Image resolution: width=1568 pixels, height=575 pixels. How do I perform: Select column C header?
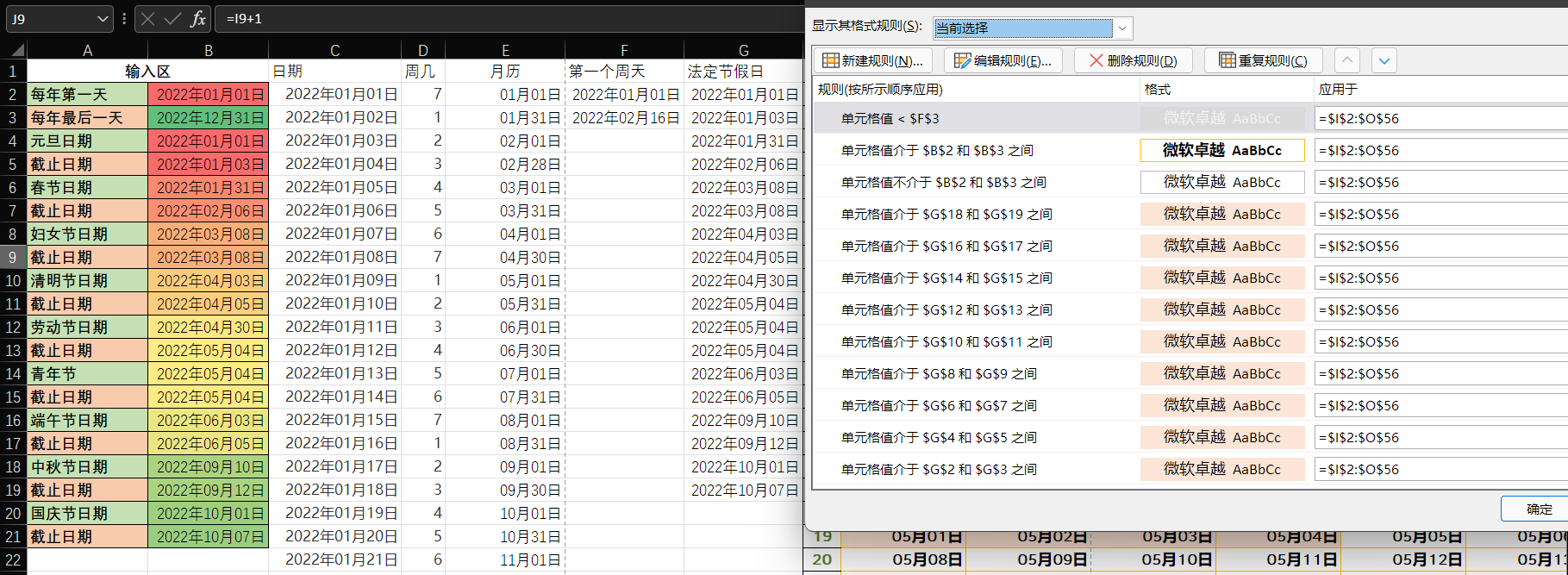click(334, 50)
